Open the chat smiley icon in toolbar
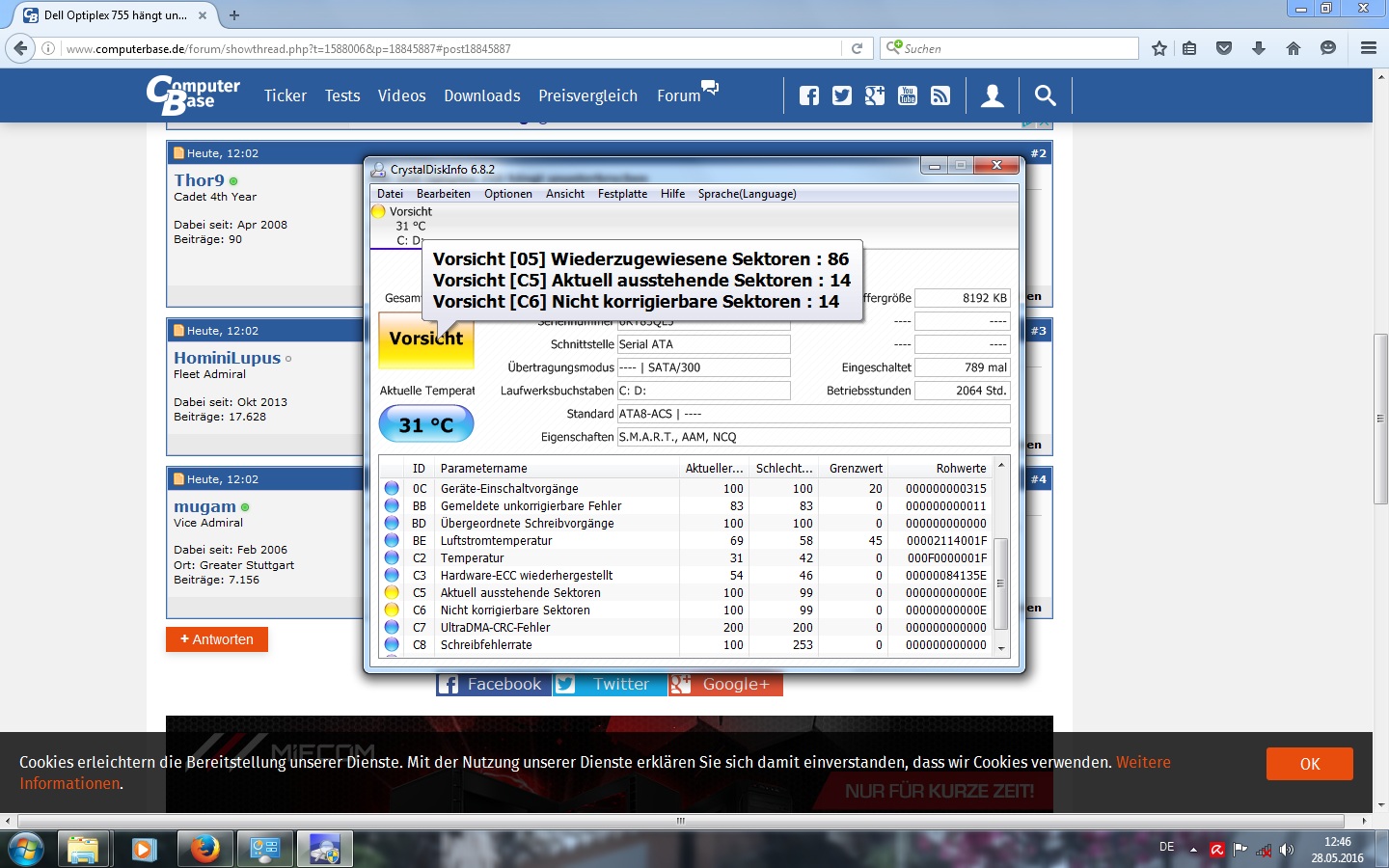This screenshot has height=868, width=1389. [1328, 48]
